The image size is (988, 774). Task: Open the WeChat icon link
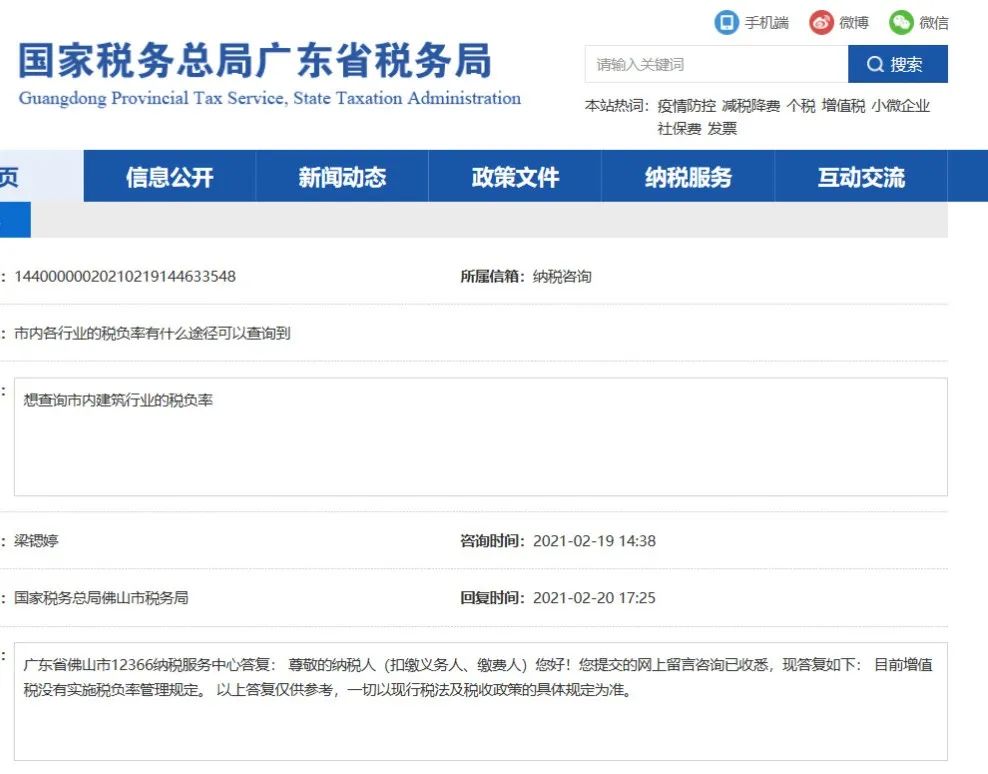901,23
